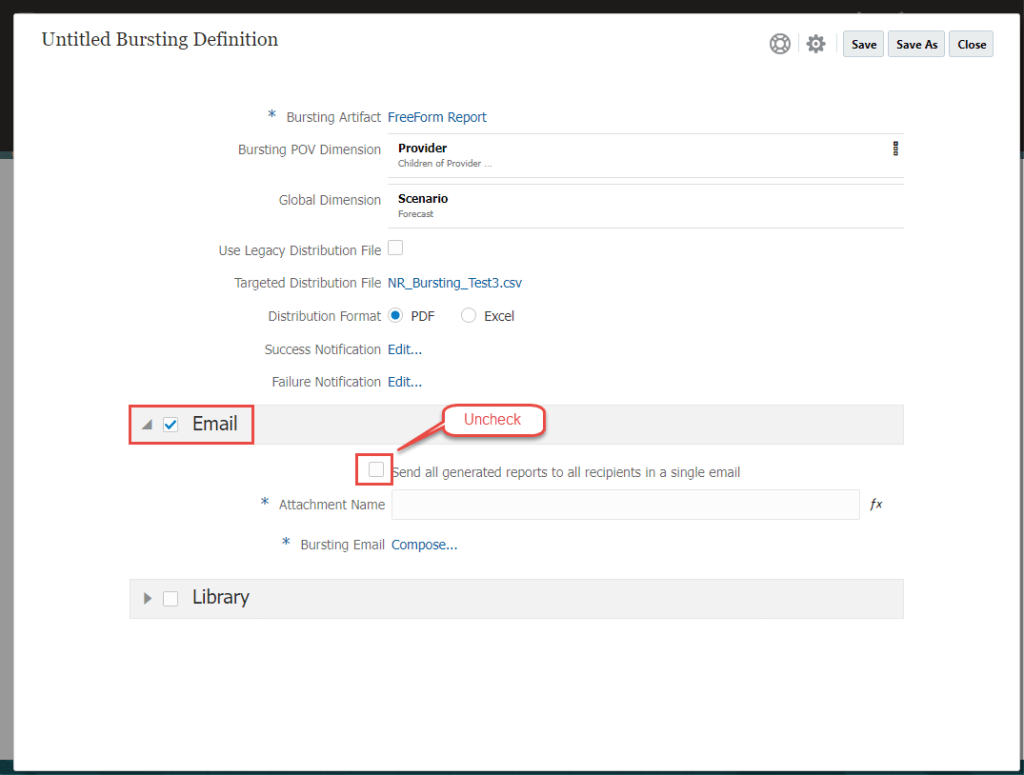Edit the Success Notification
Screen dimensions: 1024x775
(405, 350)
